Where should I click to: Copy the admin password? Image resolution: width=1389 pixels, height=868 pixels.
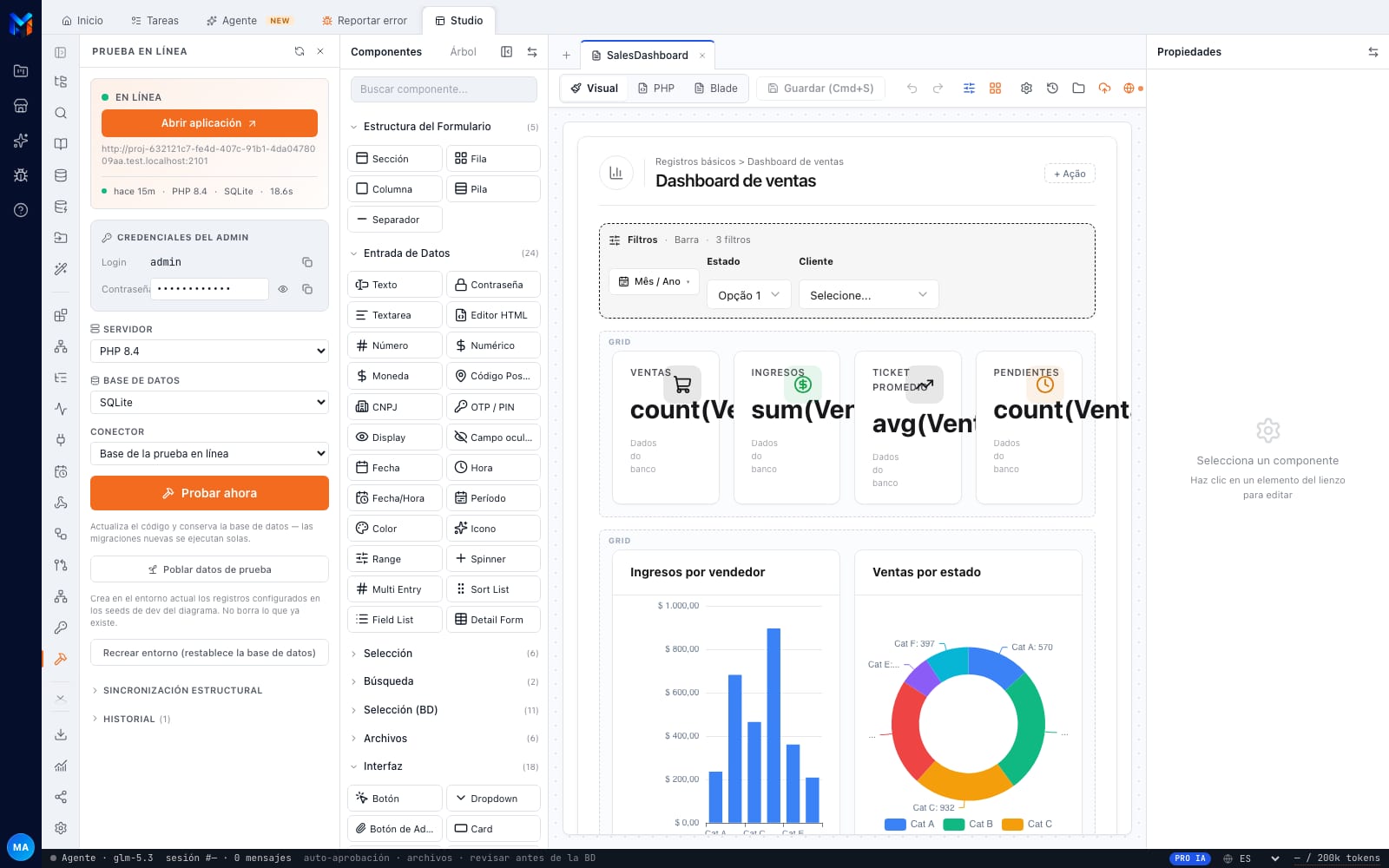(307, 289)
